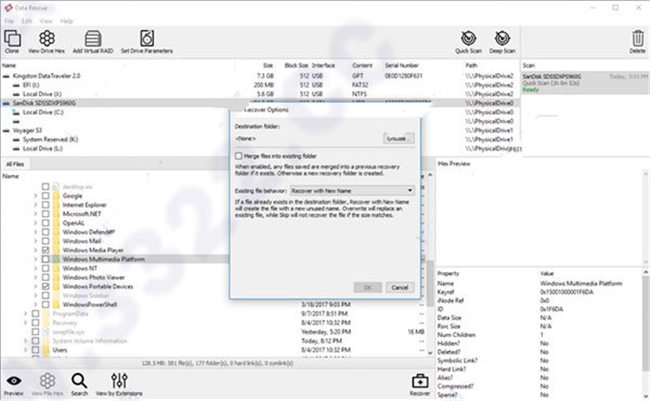
Task: Check the Windows NT folder checkbox
Action: click(x=46, y=268)
